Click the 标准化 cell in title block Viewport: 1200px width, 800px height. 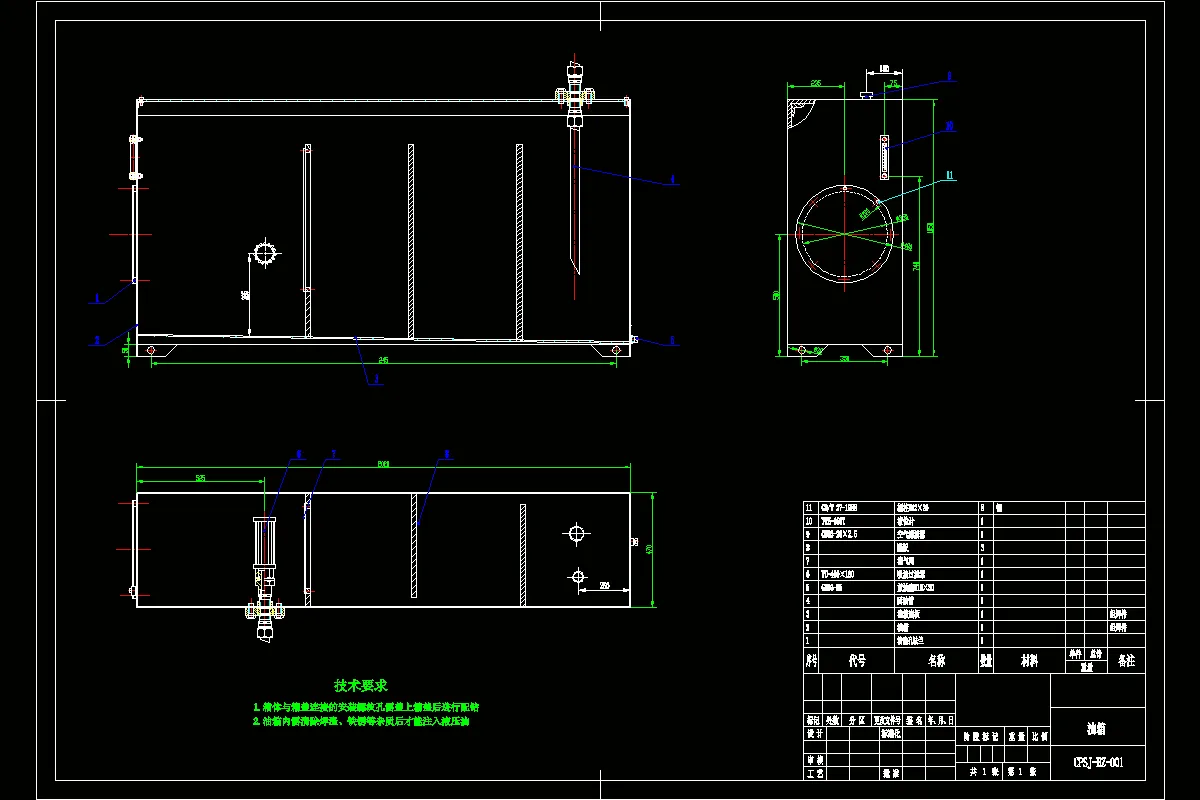[x=891, y=733]
